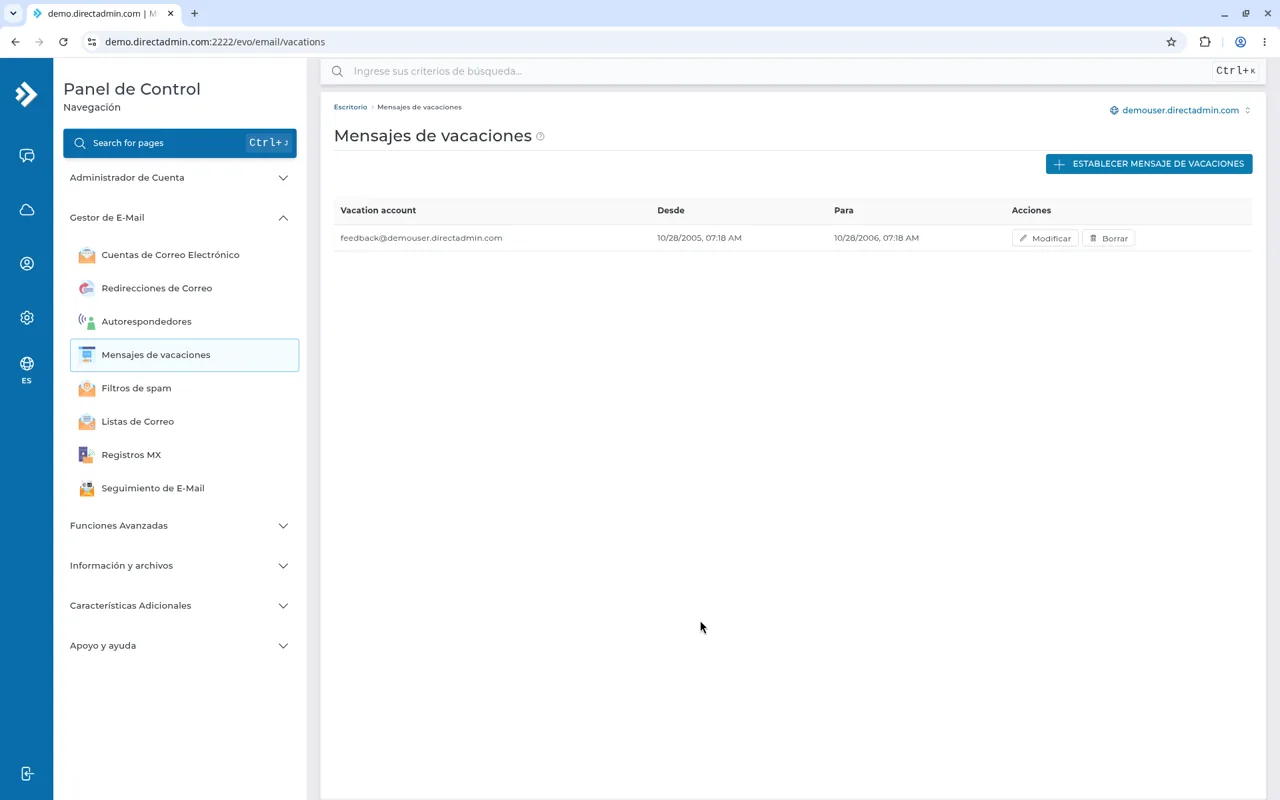Viewport: 1280px width, 800px height.
Task: Click the Listas de Correo icon
Action: coord(87,422)
